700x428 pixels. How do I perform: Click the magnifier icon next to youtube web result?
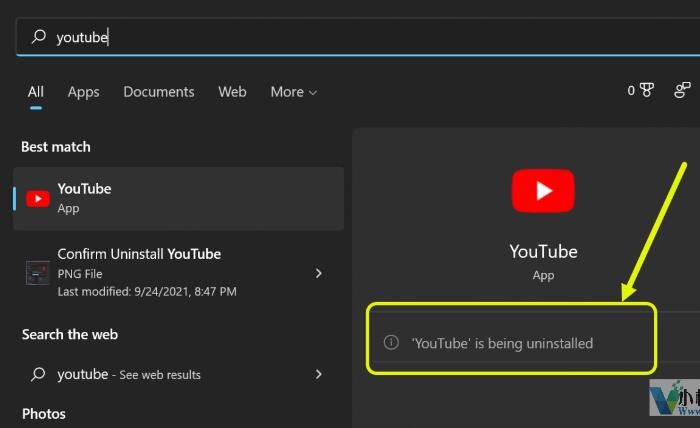point(38,374)
